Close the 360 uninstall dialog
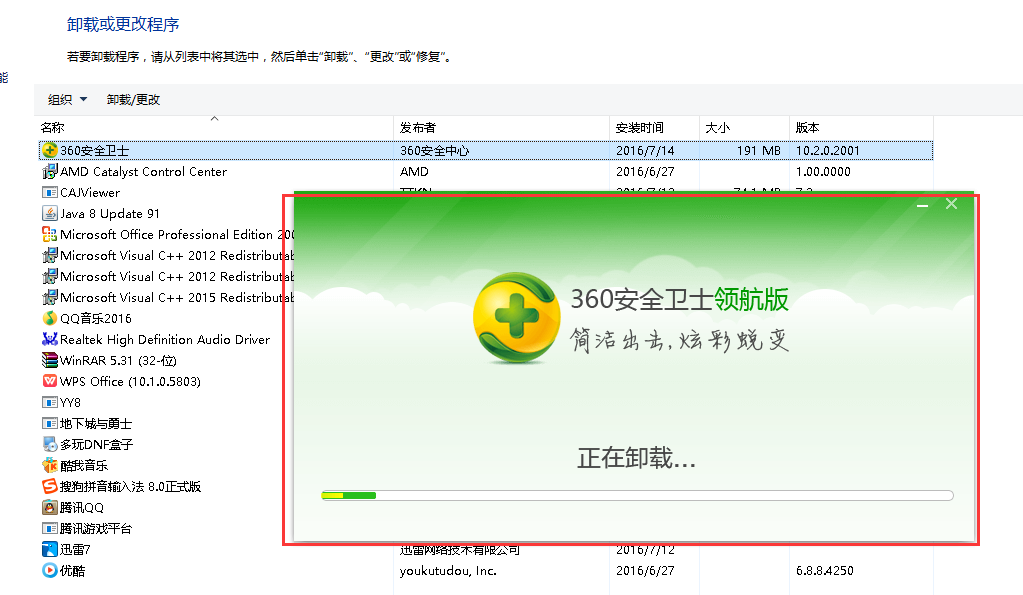The height and width of the screenshot is (595, 1023). point(951,204)
